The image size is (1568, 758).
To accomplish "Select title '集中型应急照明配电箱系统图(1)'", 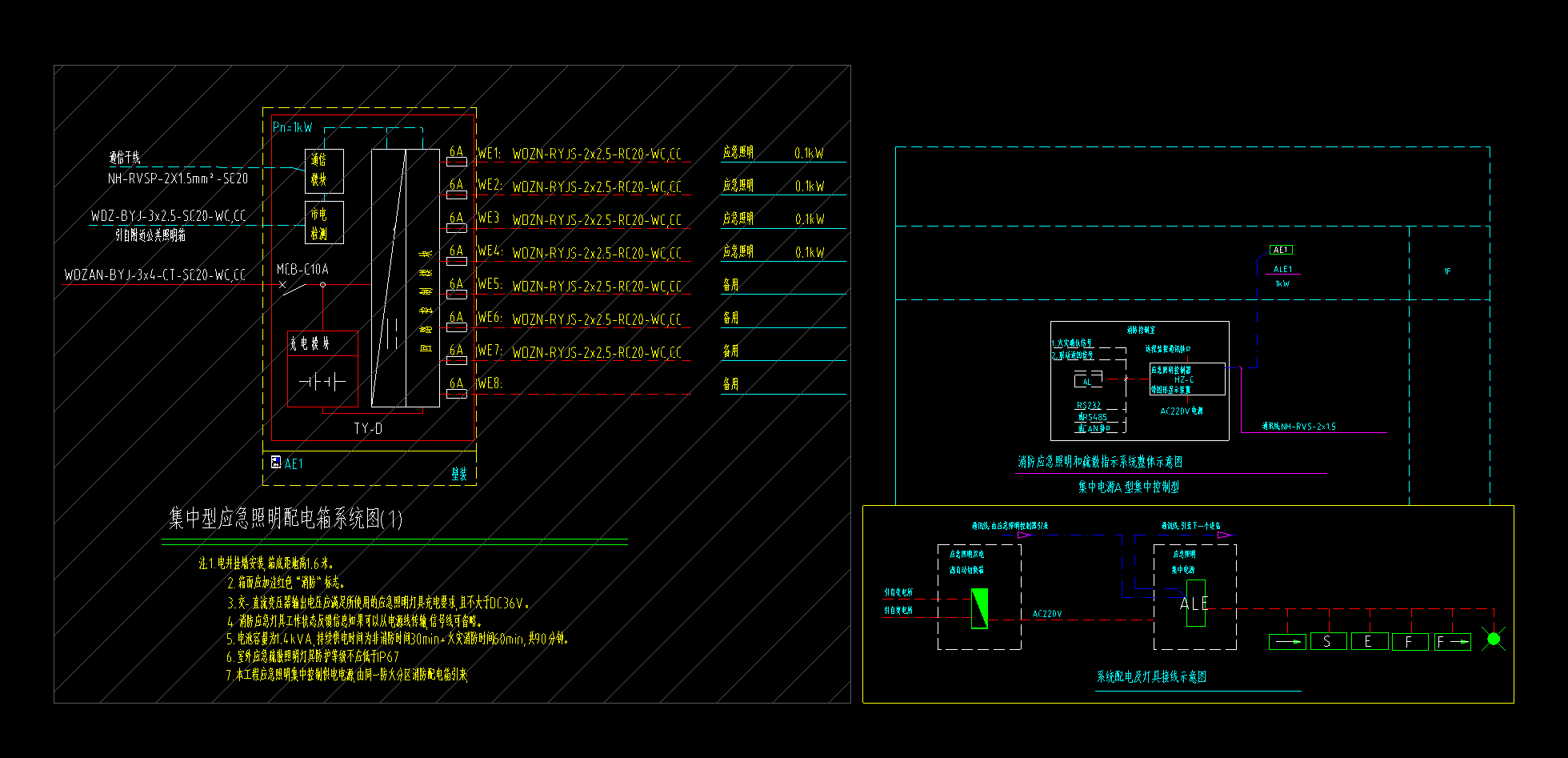I will click(x=286, y=519).
